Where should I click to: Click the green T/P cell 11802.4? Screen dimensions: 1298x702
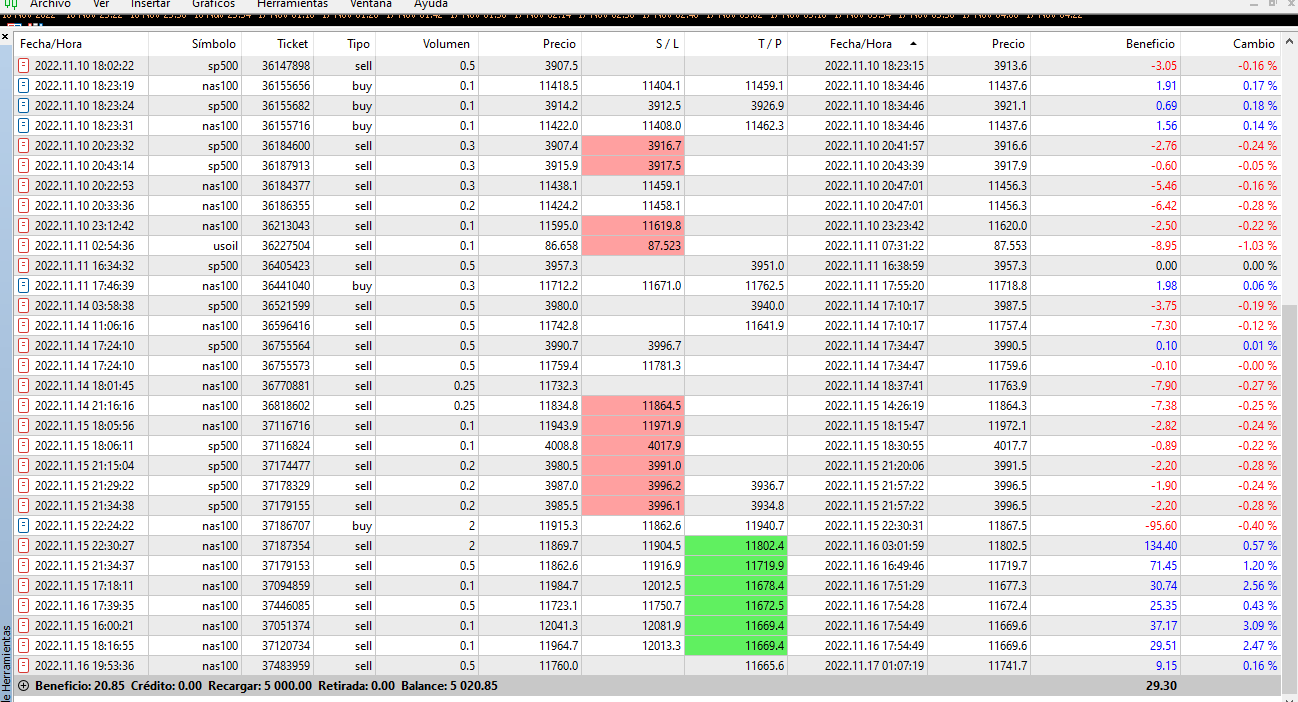(x=736, y=546)
